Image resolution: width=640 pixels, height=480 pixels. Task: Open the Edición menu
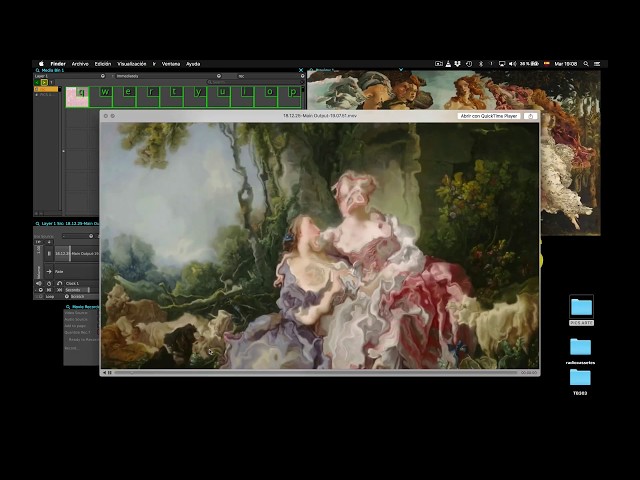(103, 64)
